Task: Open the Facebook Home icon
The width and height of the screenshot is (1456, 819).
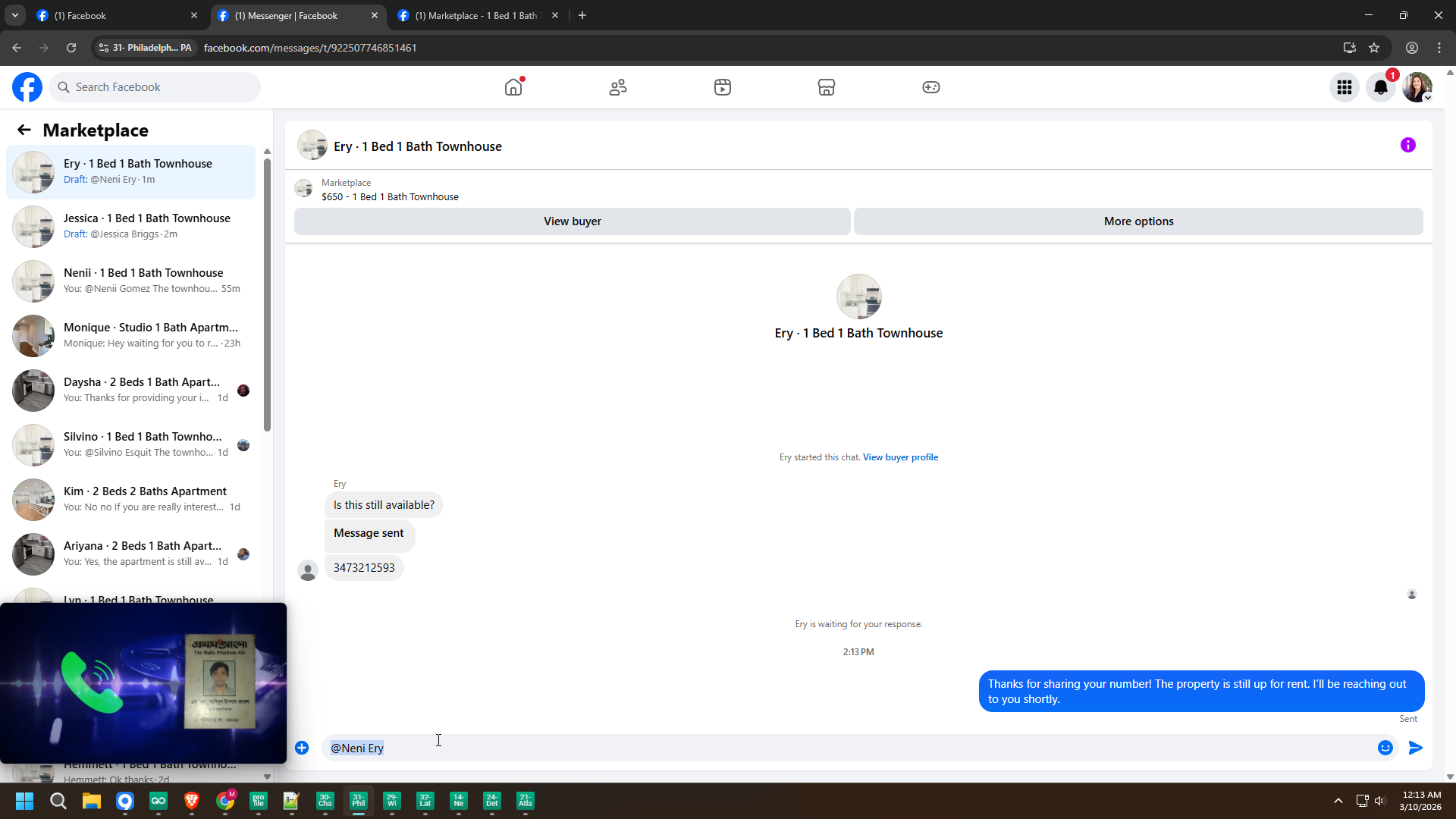Action: (513, 87)
